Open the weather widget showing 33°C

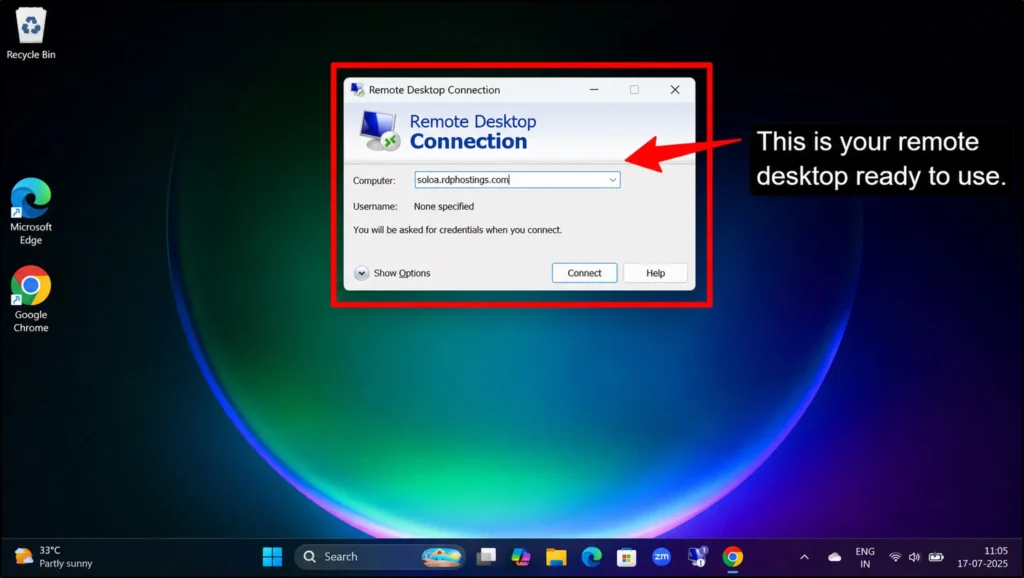(x=54, y=556)
